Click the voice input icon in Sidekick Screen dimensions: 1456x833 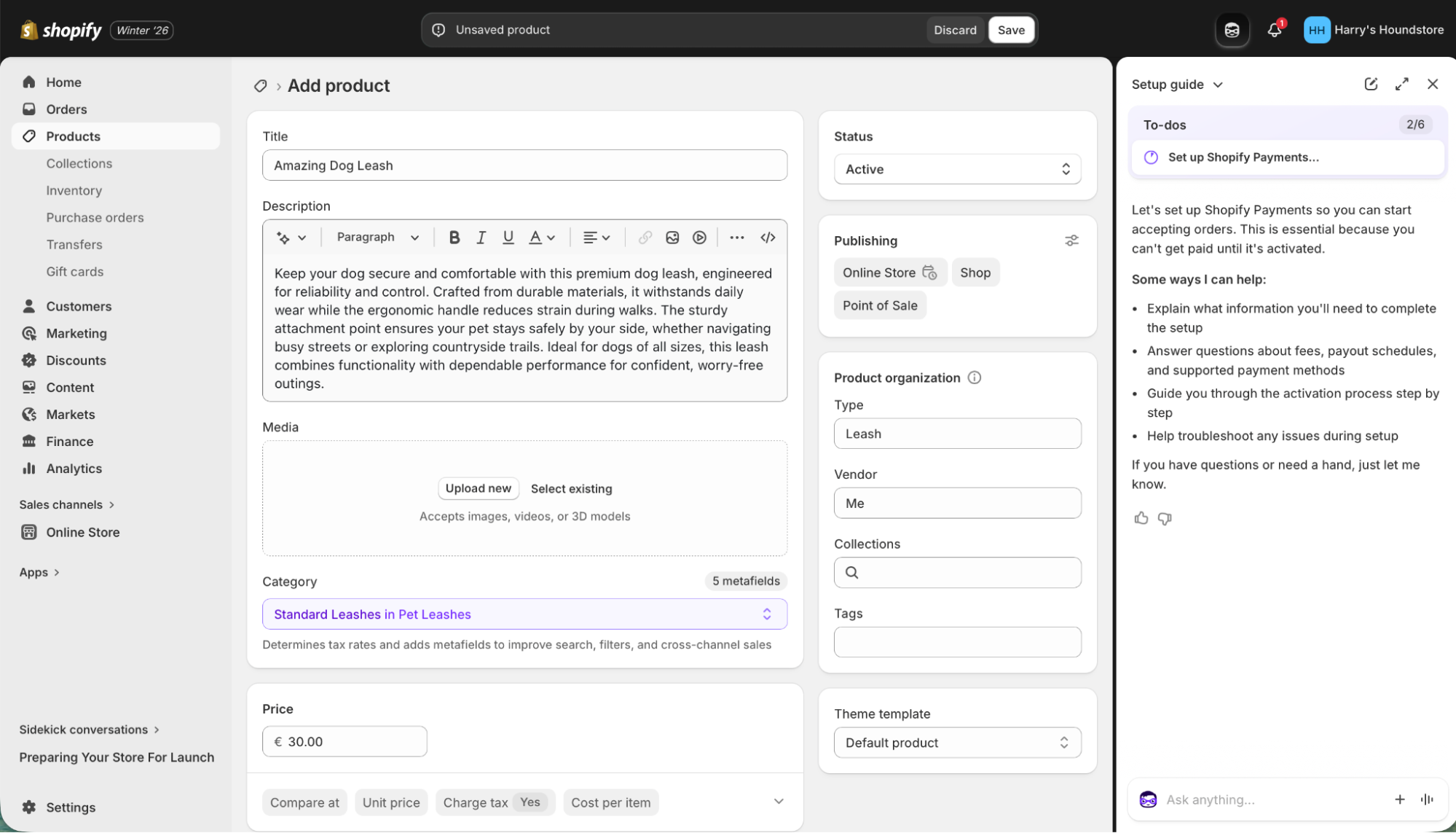tap(1427, 799)
